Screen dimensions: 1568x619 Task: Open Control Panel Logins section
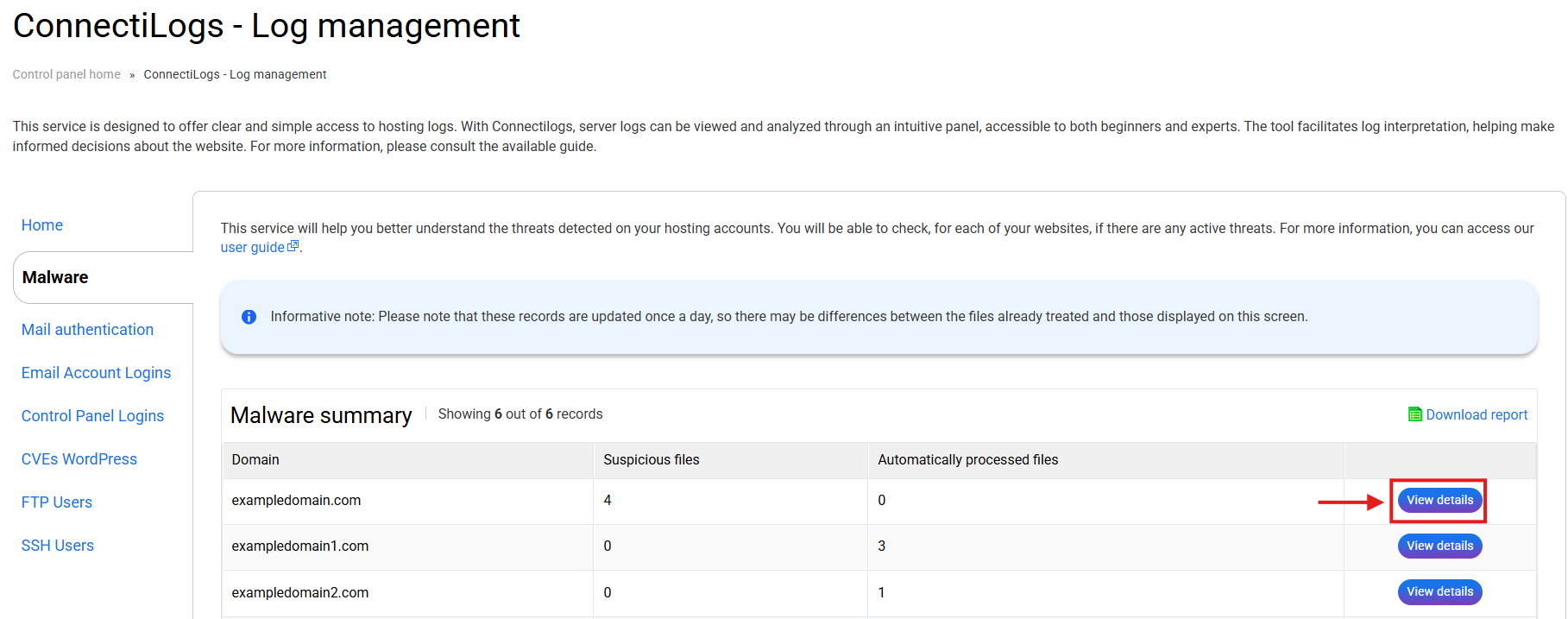pos(92,416)
